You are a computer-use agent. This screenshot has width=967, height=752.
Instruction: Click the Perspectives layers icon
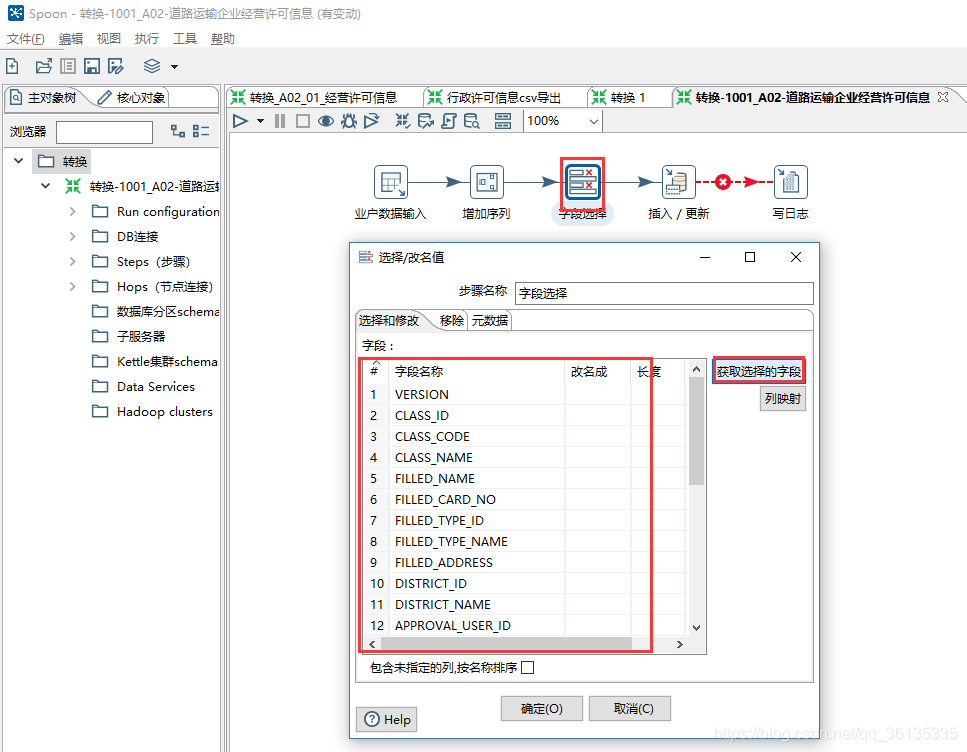(152, 66)
